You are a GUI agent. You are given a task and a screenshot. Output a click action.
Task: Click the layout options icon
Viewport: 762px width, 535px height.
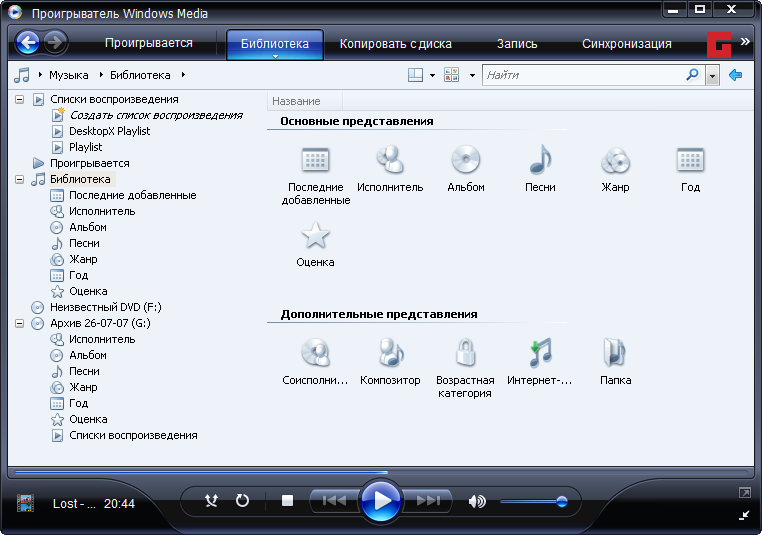click(x=416, y=75)
